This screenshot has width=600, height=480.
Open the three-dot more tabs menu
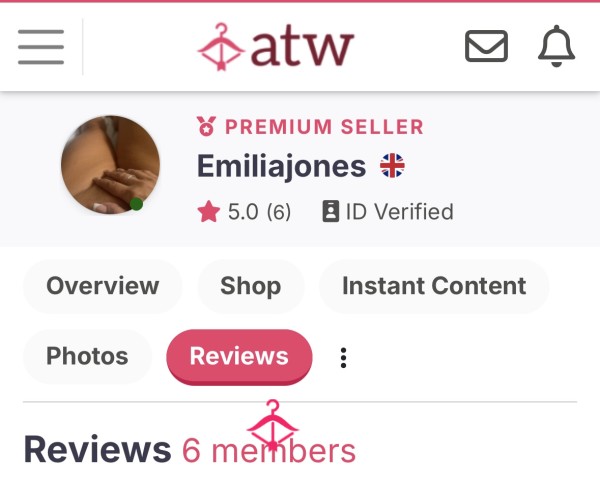[x=343, y=358]
